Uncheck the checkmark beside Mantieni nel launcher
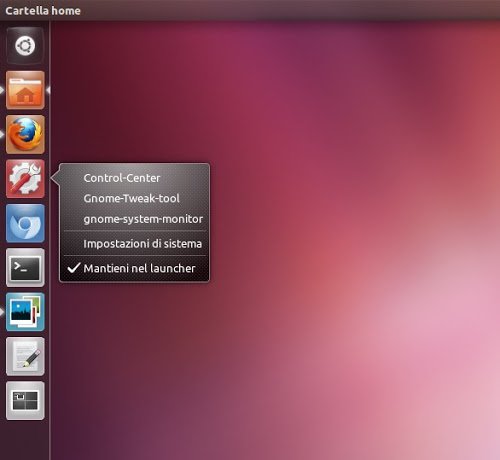 (x=74, y=268)
